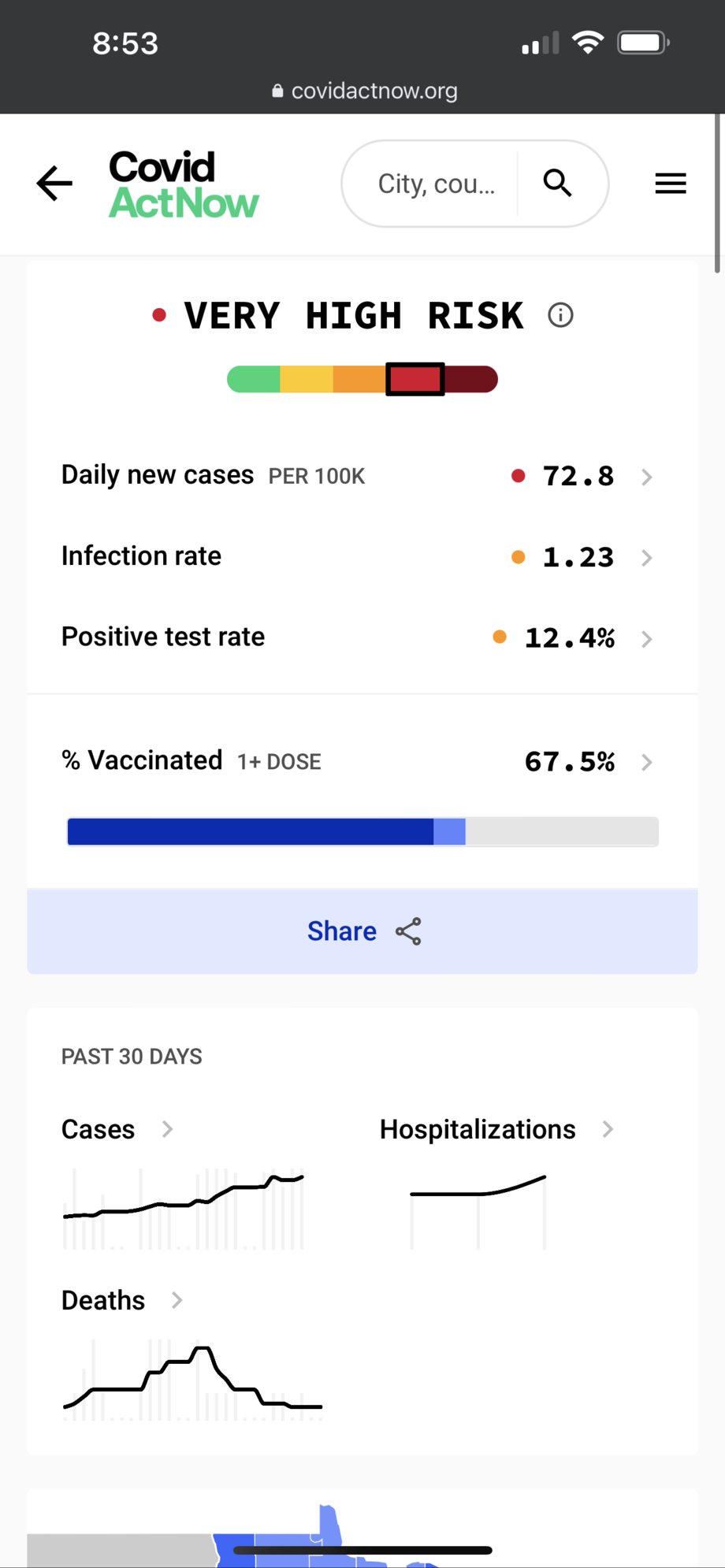Tap the covidactnow.org address bar
This screenshot has height=1568, width=725.
pos(362,91)
